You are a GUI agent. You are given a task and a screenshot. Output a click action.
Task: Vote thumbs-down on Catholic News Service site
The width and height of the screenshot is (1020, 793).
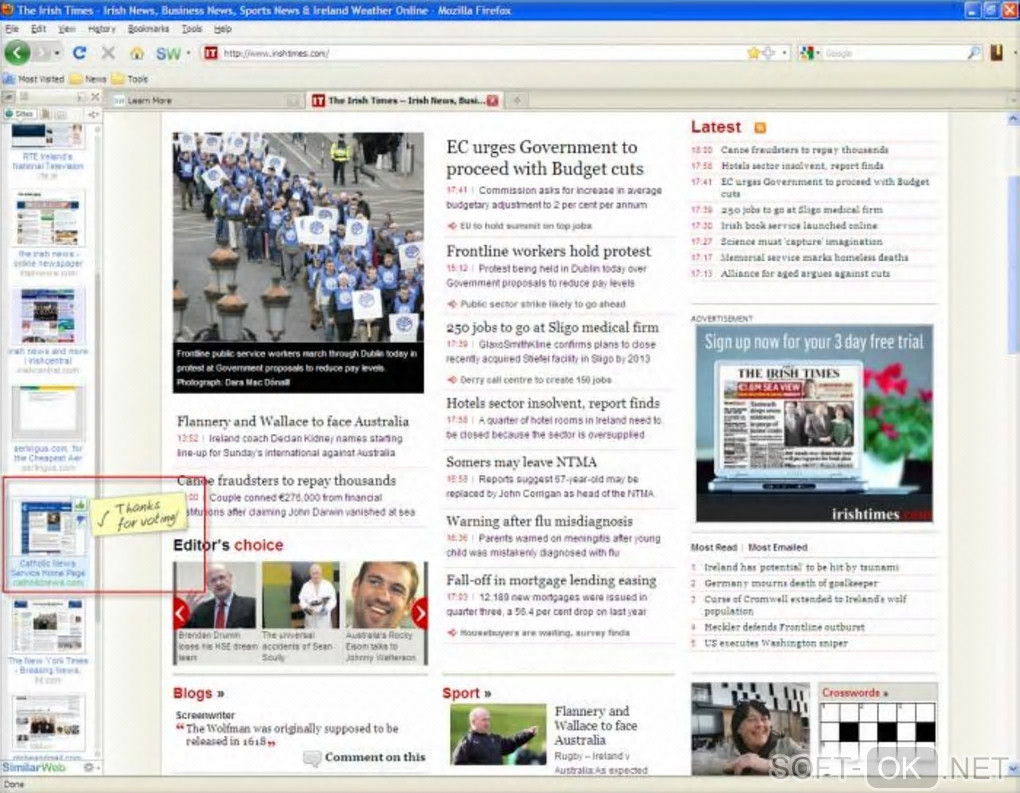pyautogui.click(x=80, y=520)
